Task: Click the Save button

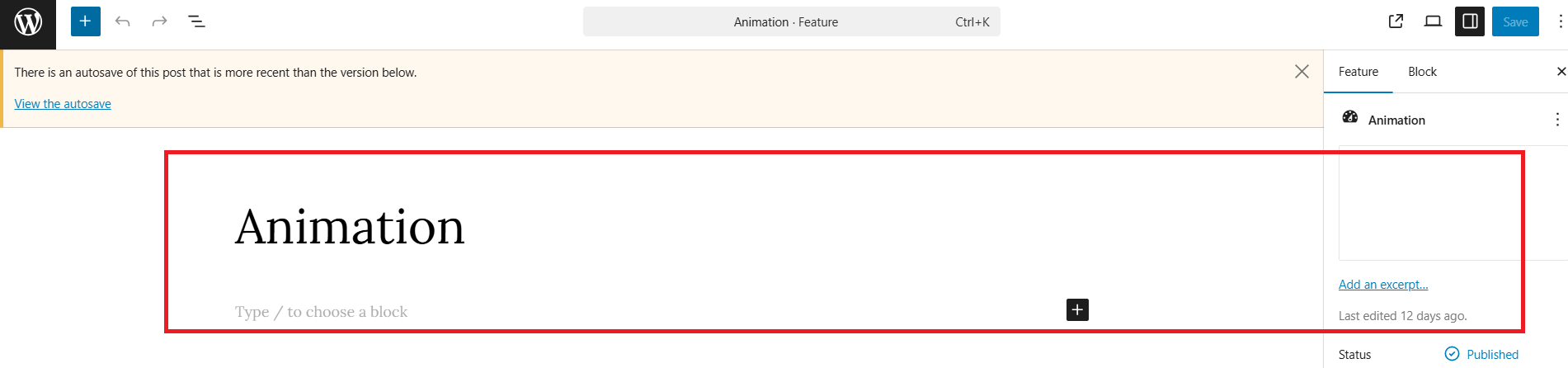Action: pyautogui.click(x=1515, y=22)
